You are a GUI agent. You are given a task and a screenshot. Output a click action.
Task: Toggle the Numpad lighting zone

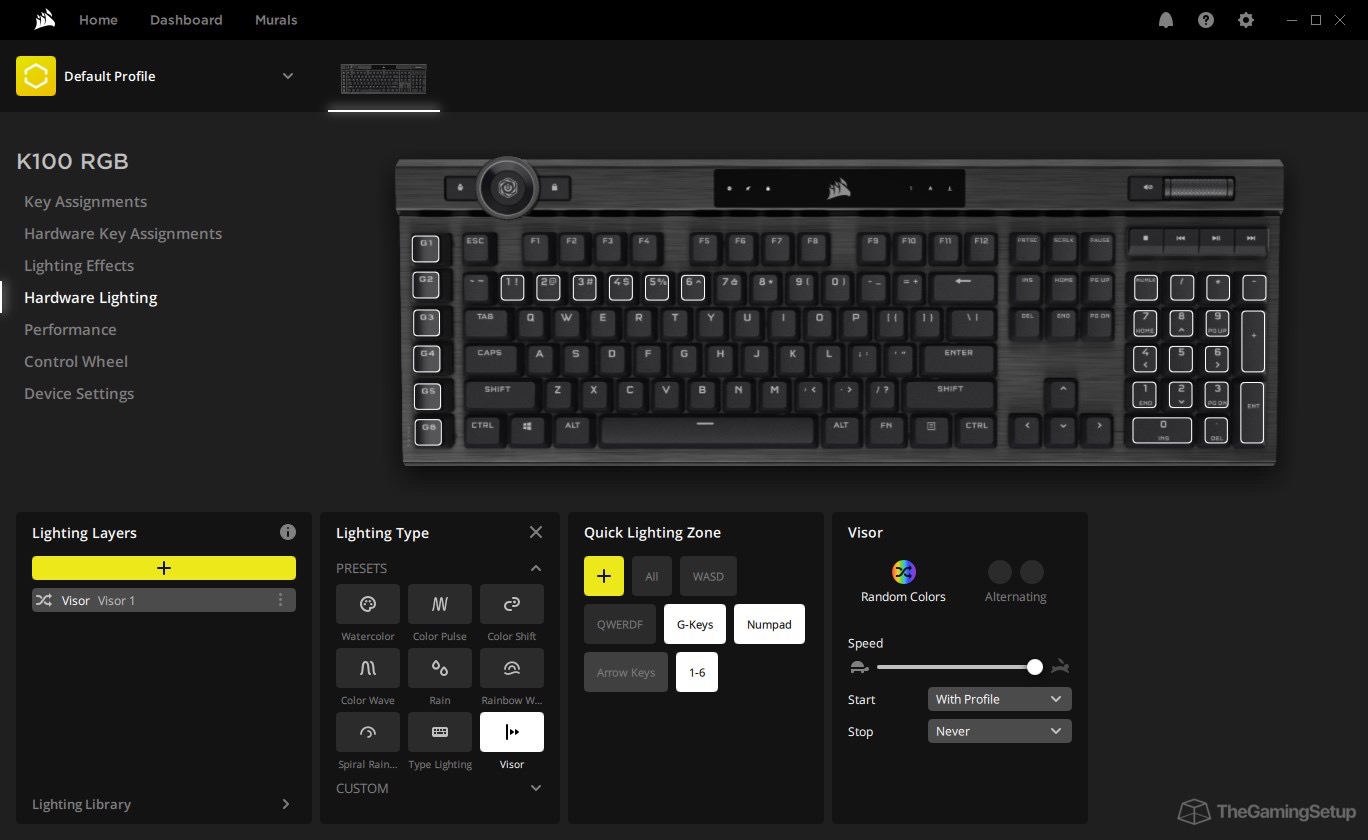point(769,624)
